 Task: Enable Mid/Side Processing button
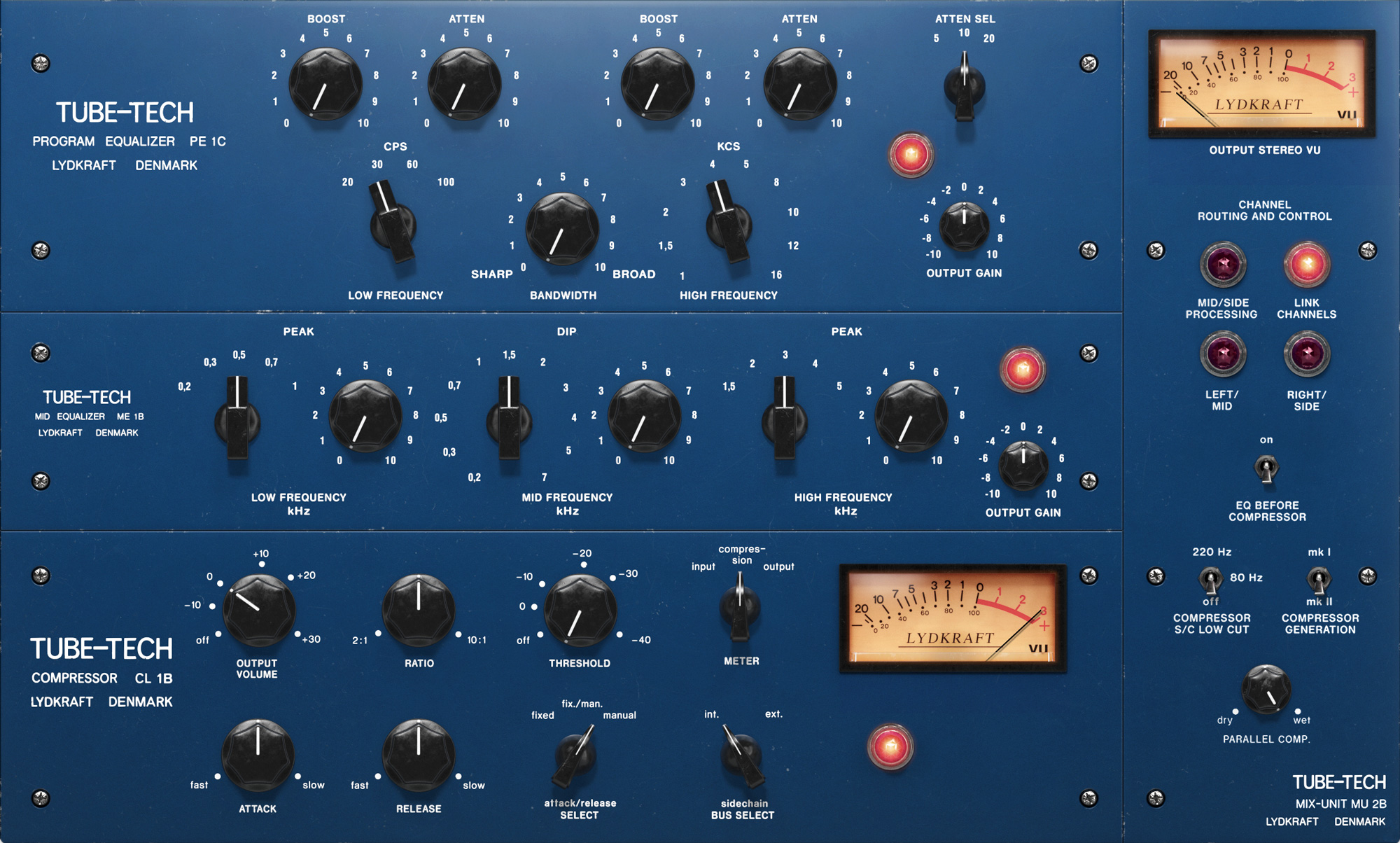pos(1223,265)
